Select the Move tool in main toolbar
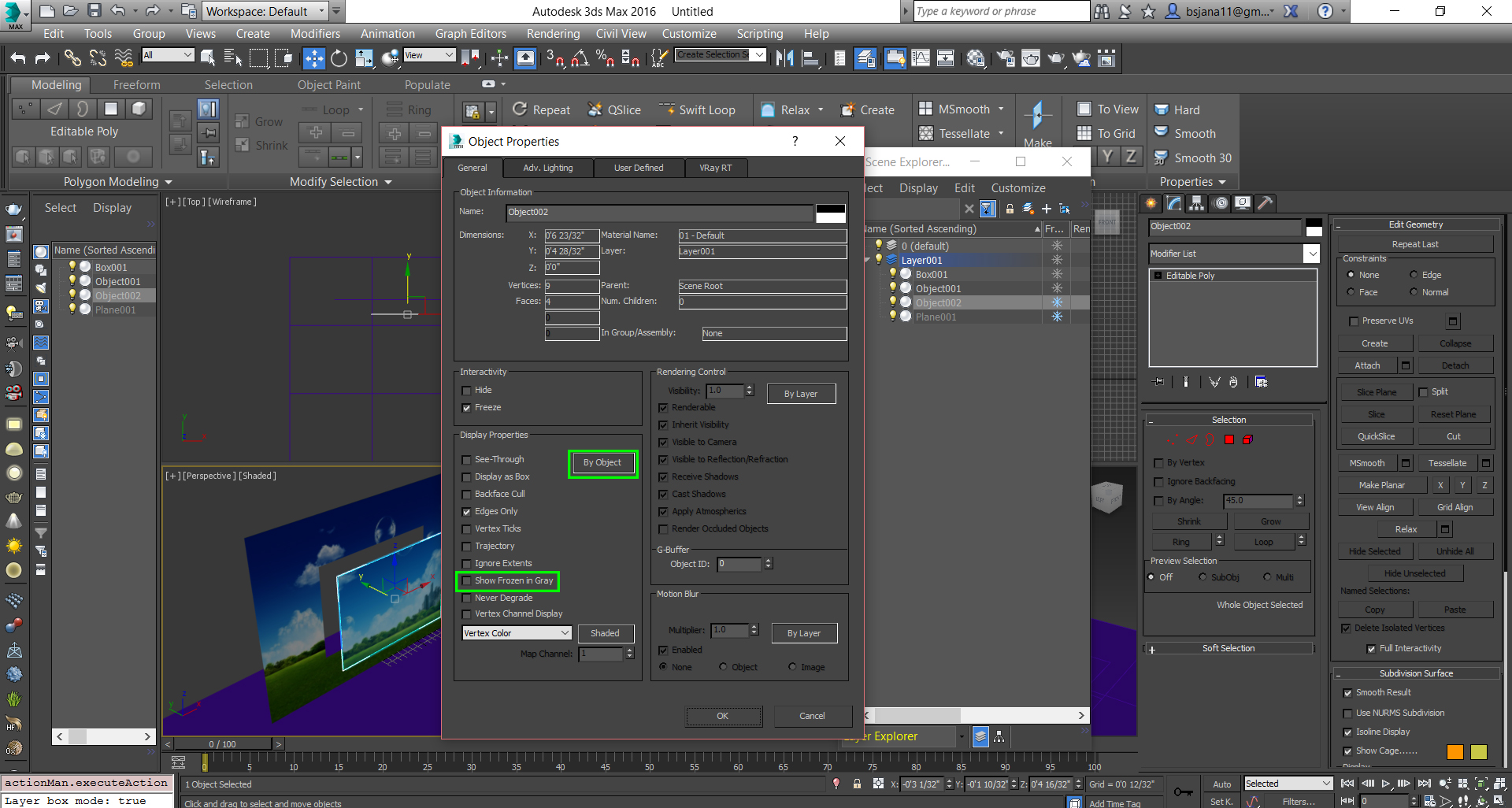 click(313, 58)
